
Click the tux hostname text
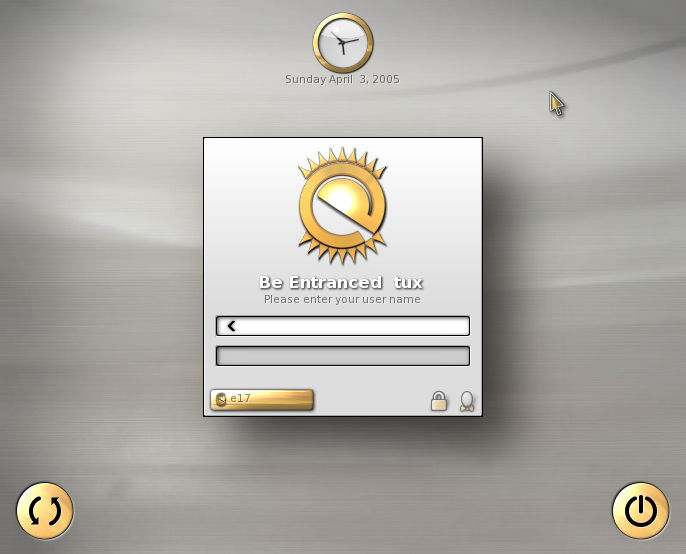point(408,283)
